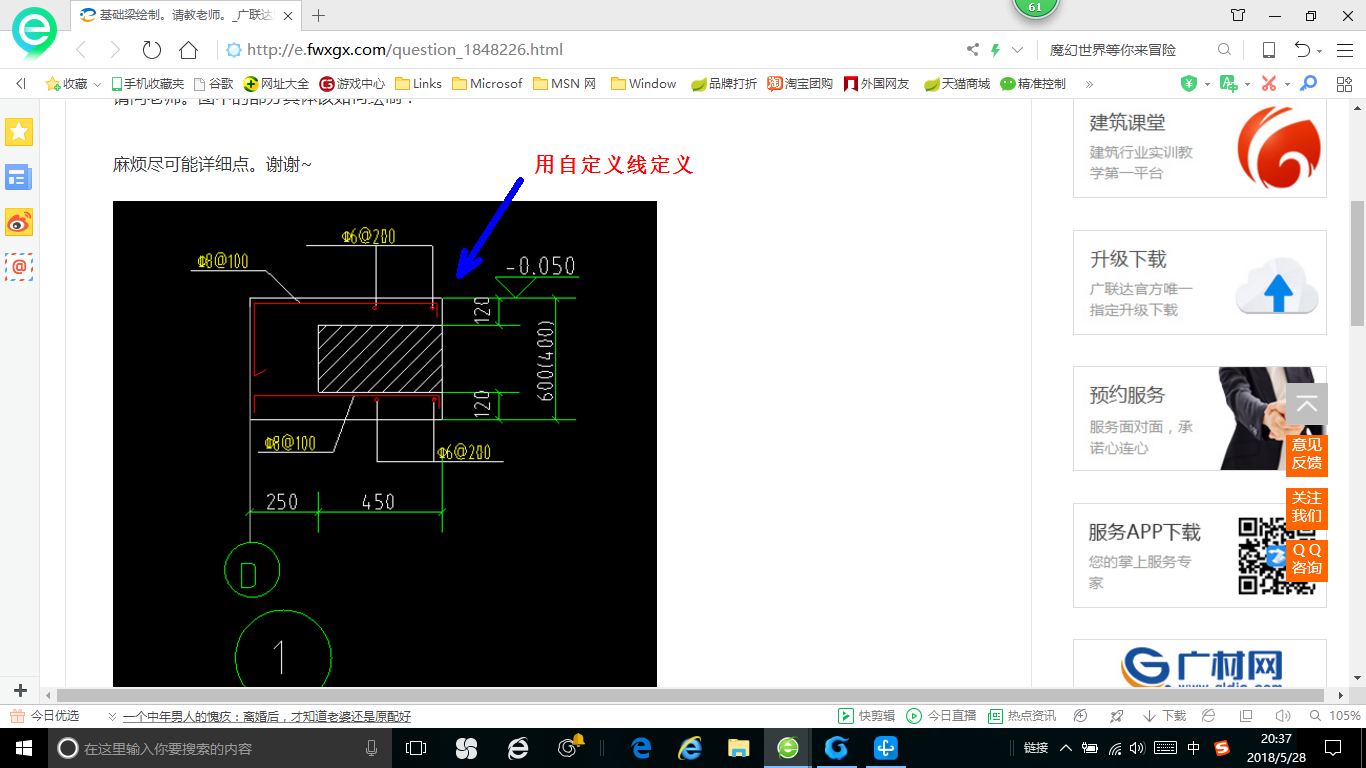Open dropdown beside scissors screenshot icon

(1287, 84)
